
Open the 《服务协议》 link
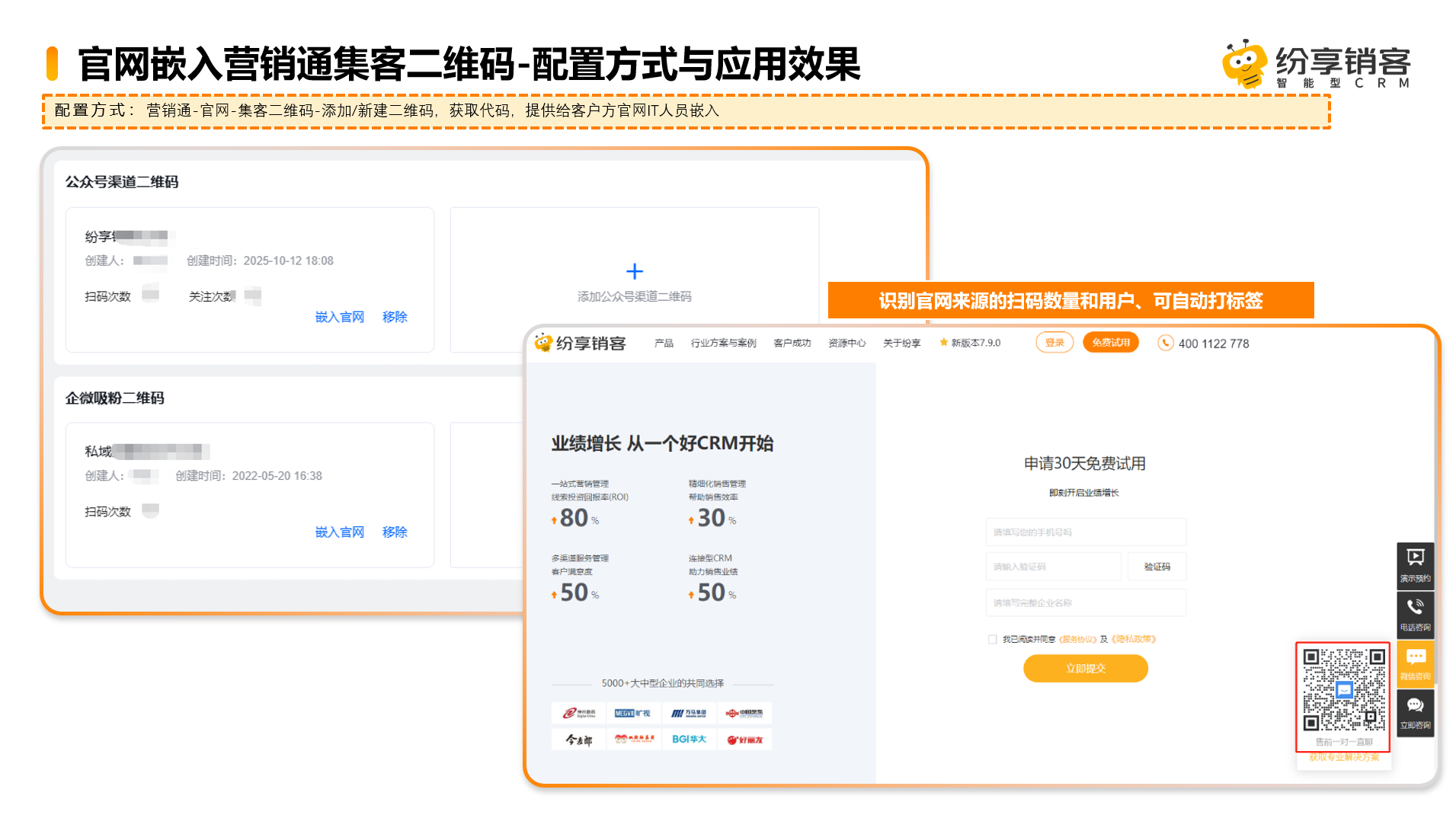coord(1077,639)
